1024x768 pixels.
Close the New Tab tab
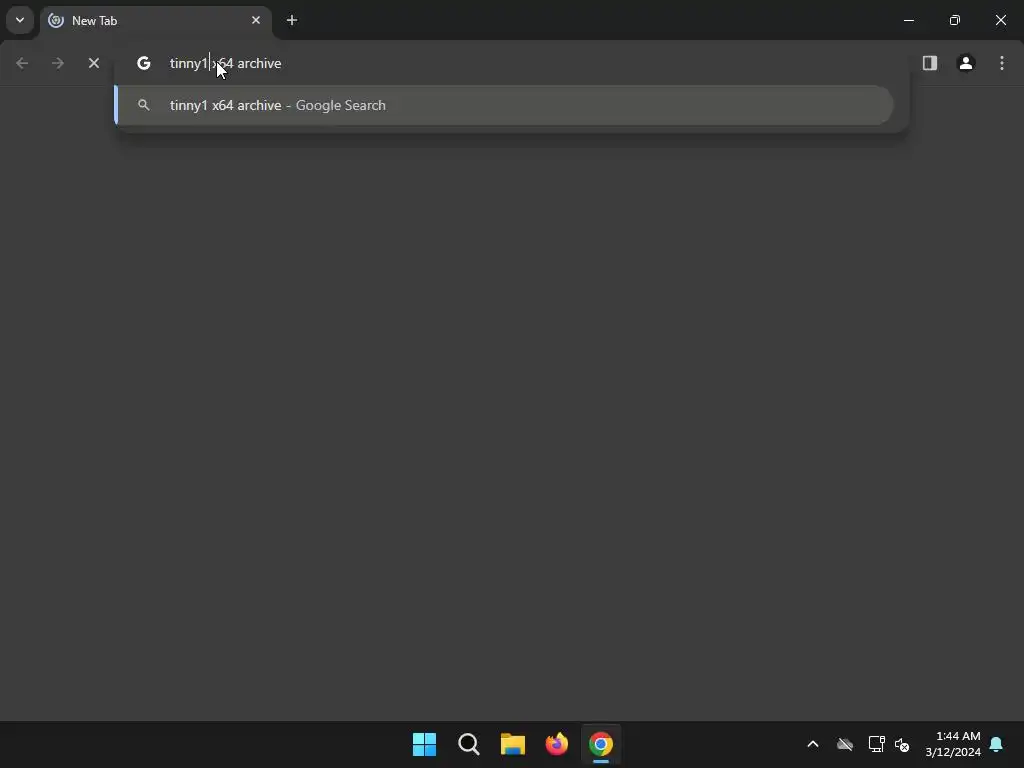[x=256, y=20]
